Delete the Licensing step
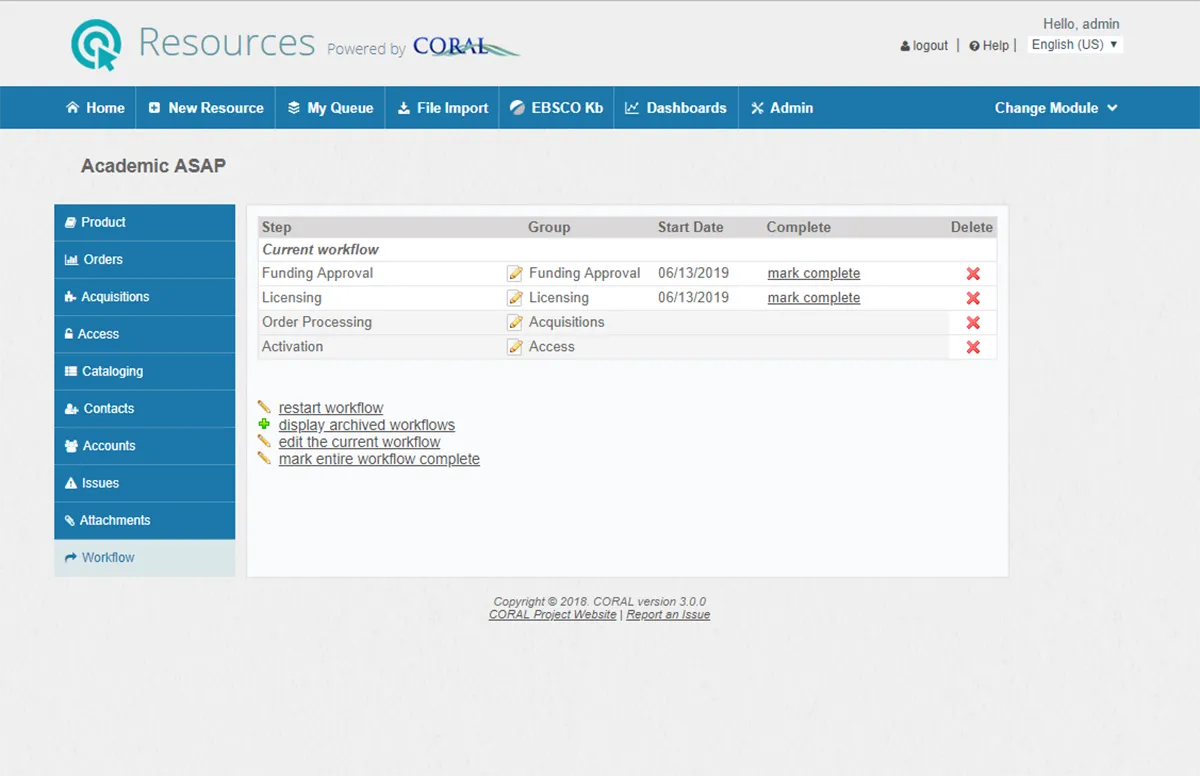 click(973, 298)
